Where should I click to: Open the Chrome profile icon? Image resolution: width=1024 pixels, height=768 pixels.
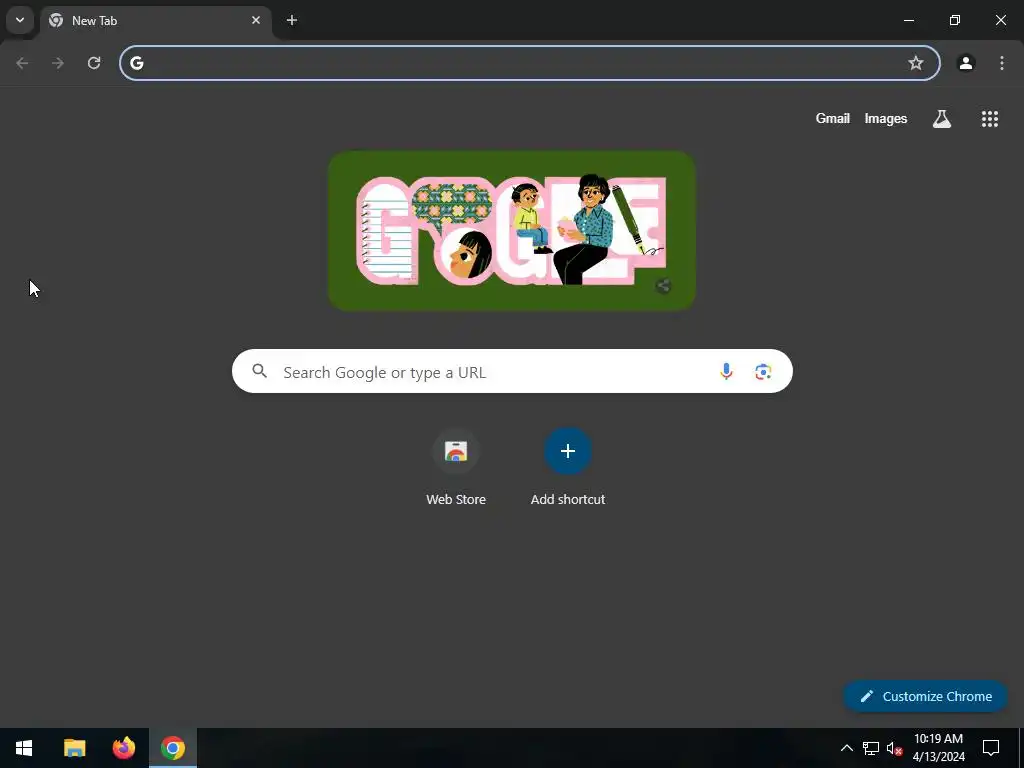tap(966, 63)
